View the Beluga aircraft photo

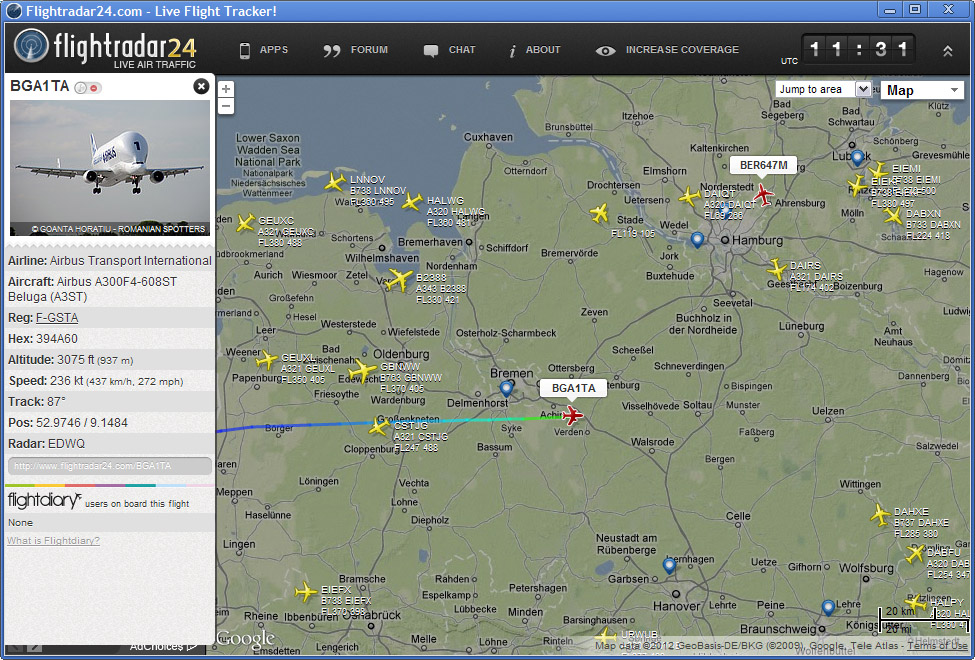(110, 167)
